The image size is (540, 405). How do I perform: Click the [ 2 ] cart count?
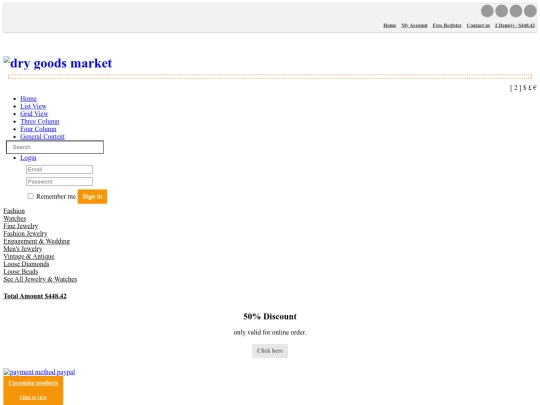[x=516, y=88]
